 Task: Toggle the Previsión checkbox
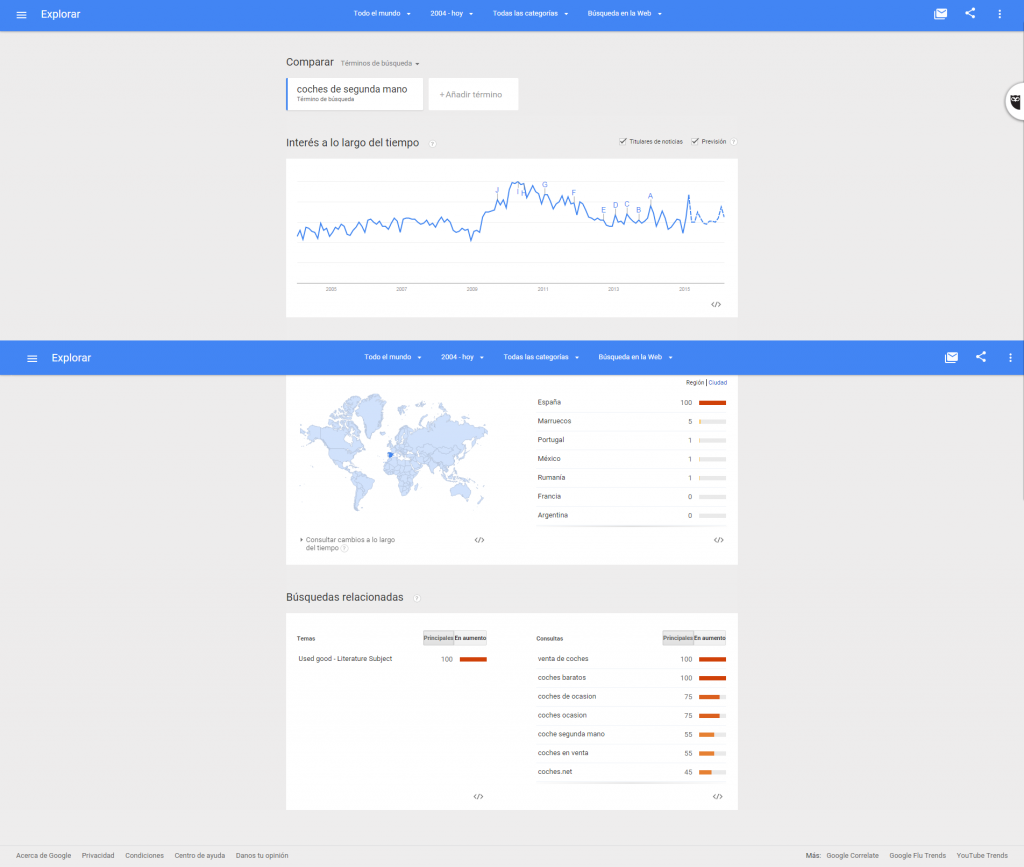click(x=695, y=142)
